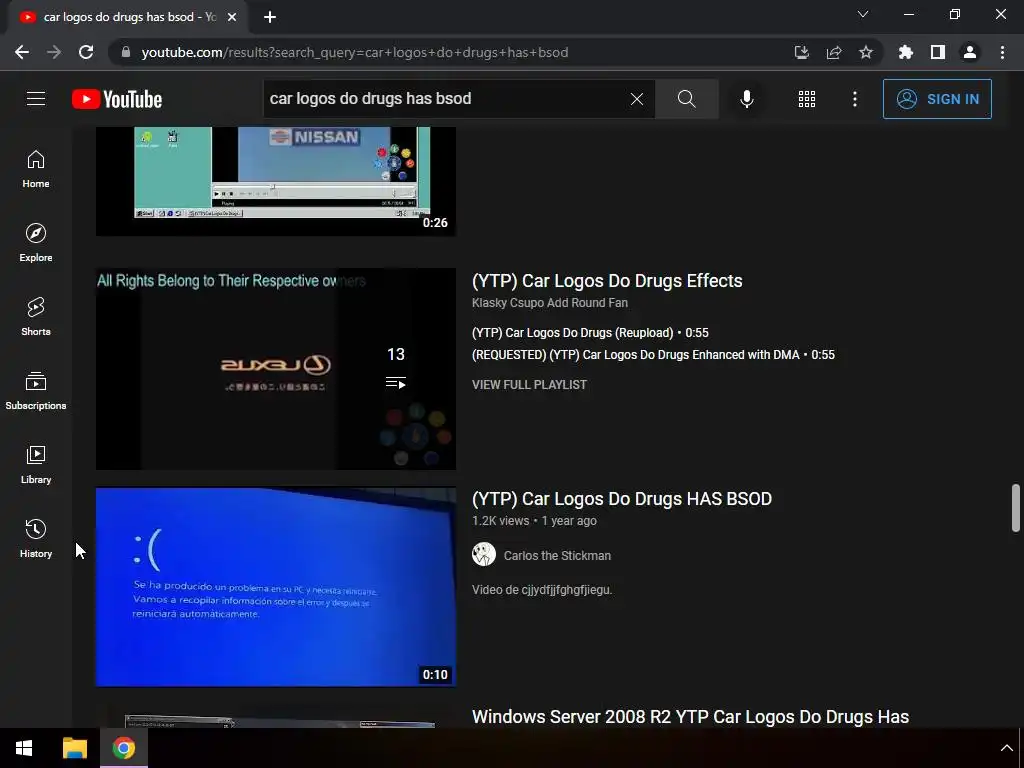Screen dimensions: 1024x768
Task: Select the car logos do drugs tab
Action: point(127,17)
